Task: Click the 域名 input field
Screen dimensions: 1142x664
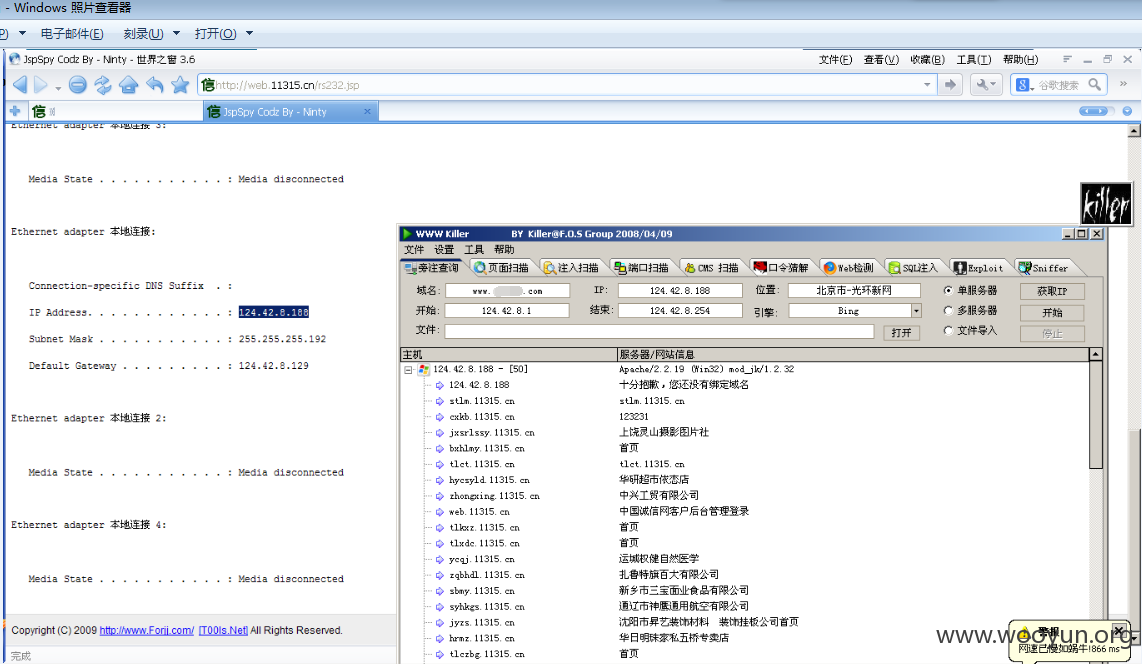Action: pos(507,290)
